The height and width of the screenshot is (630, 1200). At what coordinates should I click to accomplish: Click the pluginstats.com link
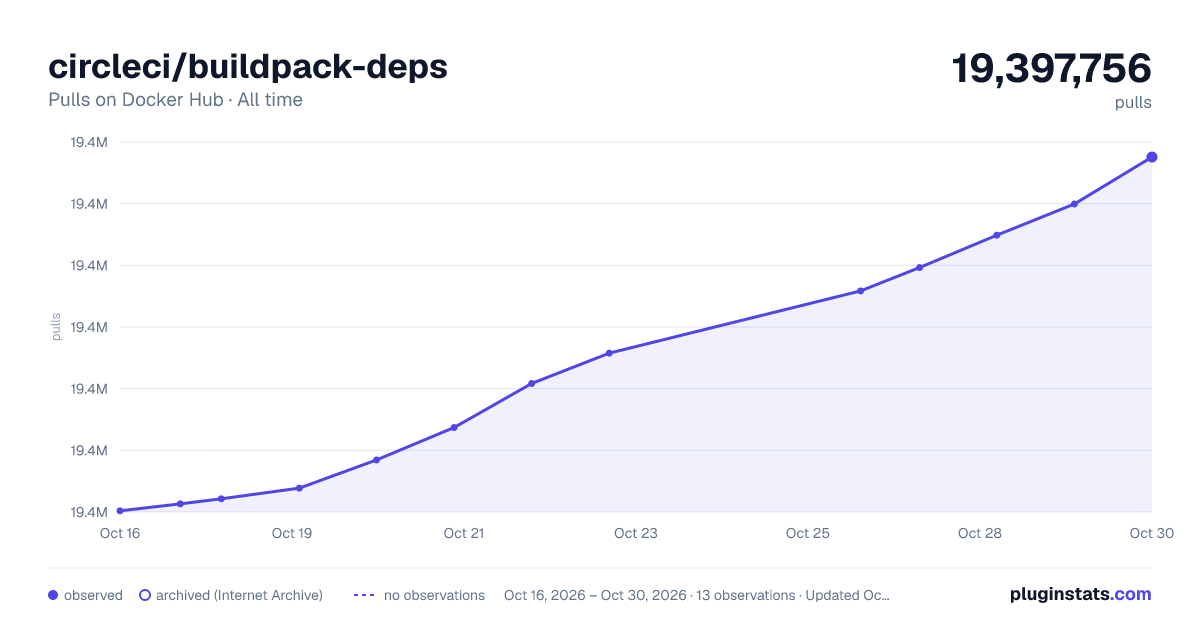(x=1080, y=594)
